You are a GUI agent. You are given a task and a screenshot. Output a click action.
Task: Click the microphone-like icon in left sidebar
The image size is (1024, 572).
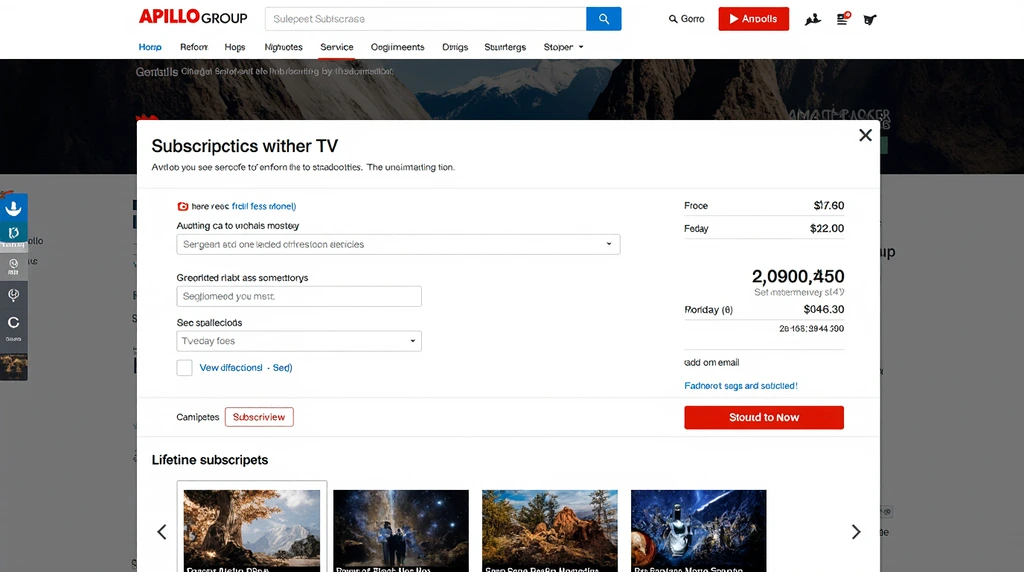pos(13,295)
